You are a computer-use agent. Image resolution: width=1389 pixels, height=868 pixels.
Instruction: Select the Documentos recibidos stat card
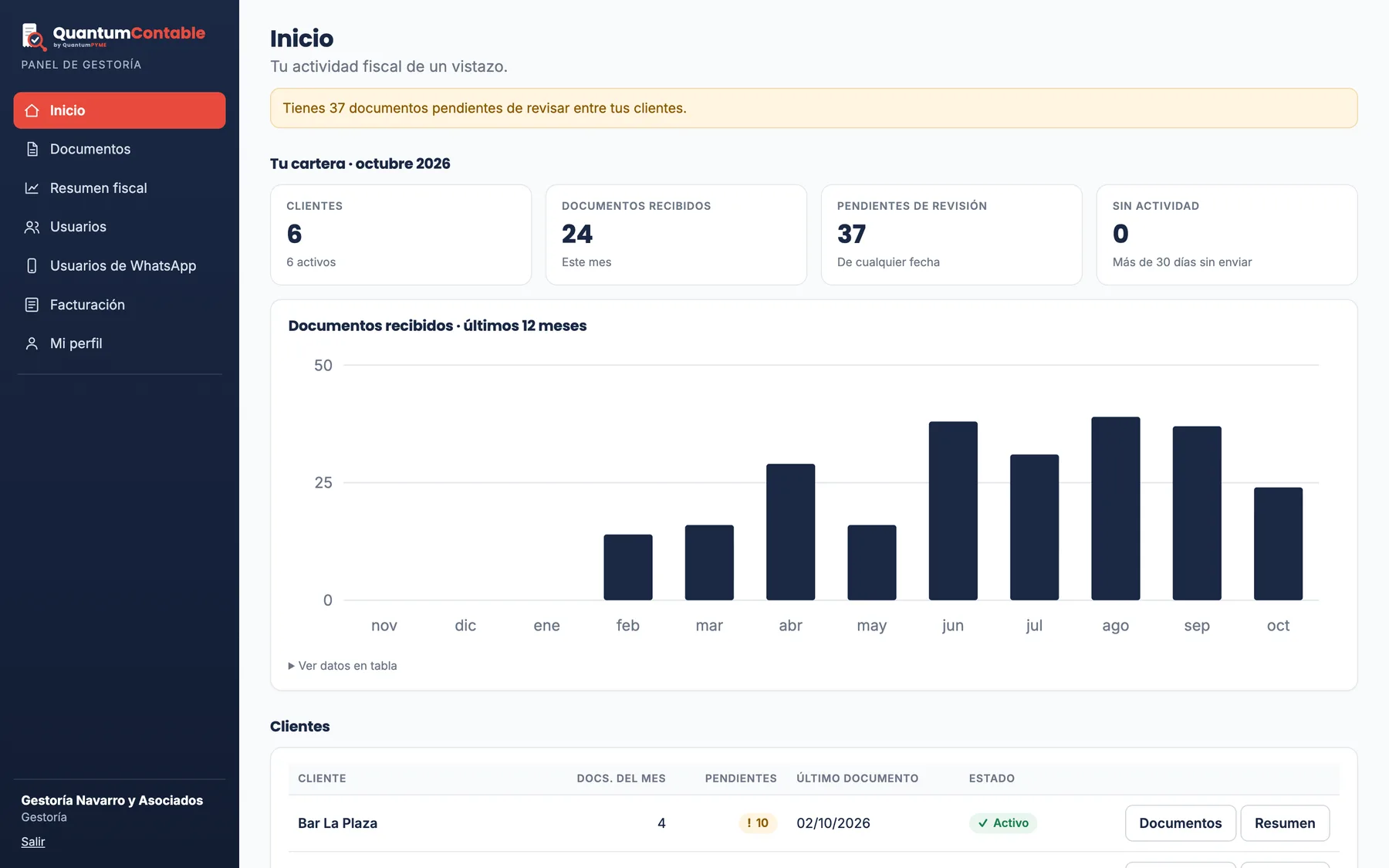pyautogui.click(x=676, y=235)
